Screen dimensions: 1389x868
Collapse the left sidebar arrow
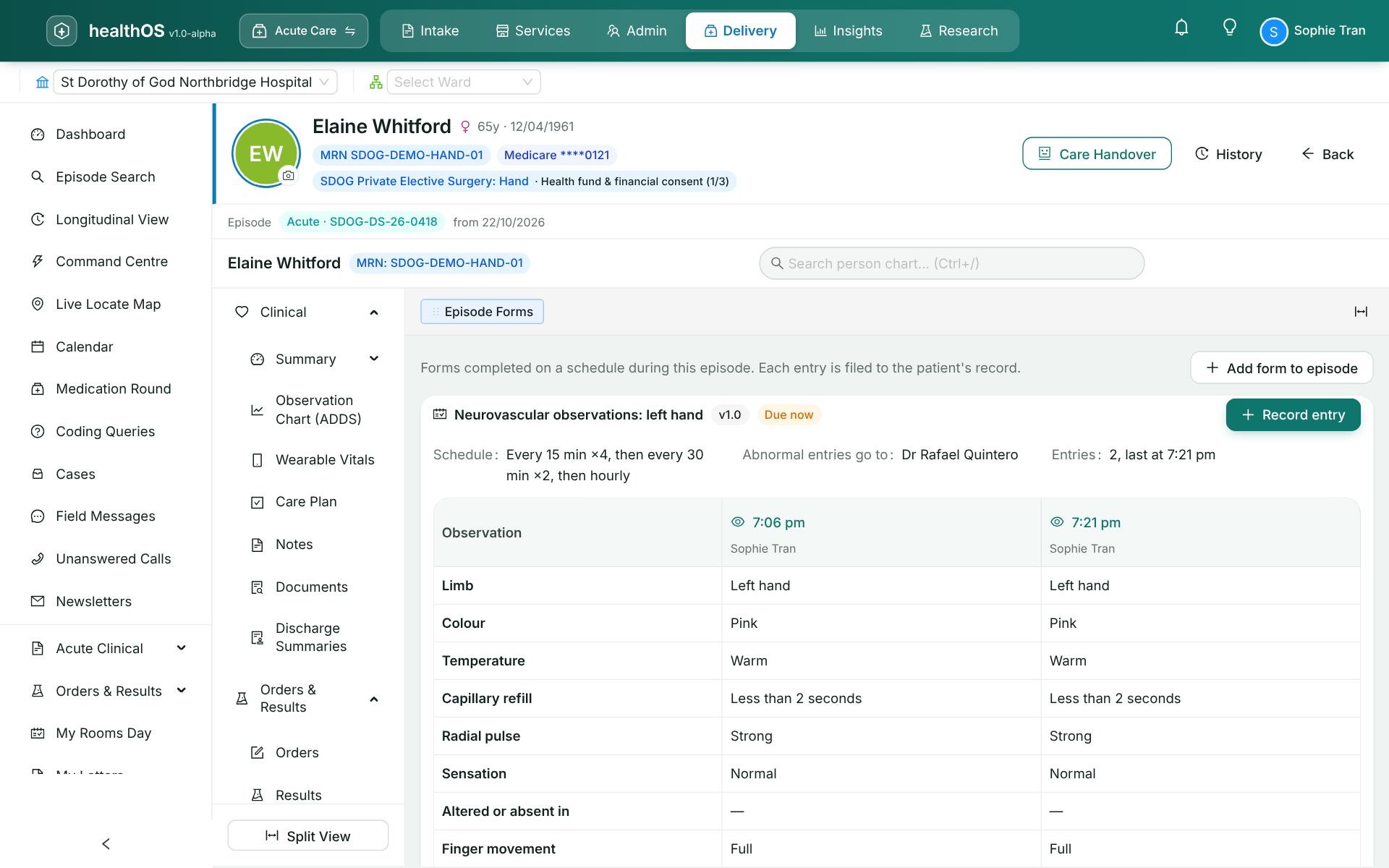click(x=106, y=843)
